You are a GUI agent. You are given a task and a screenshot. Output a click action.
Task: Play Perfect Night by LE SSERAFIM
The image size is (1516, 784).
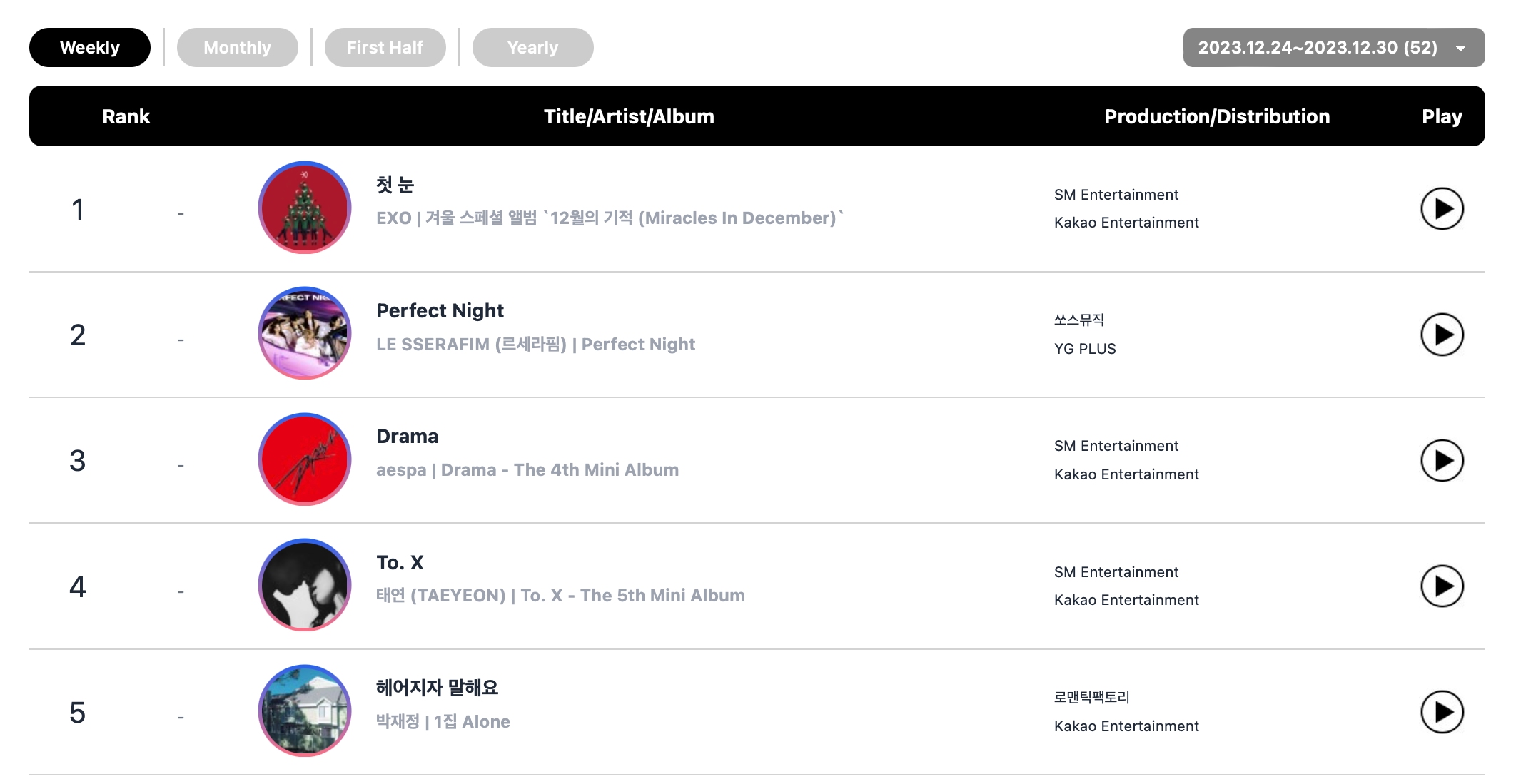click(1441, 335)
